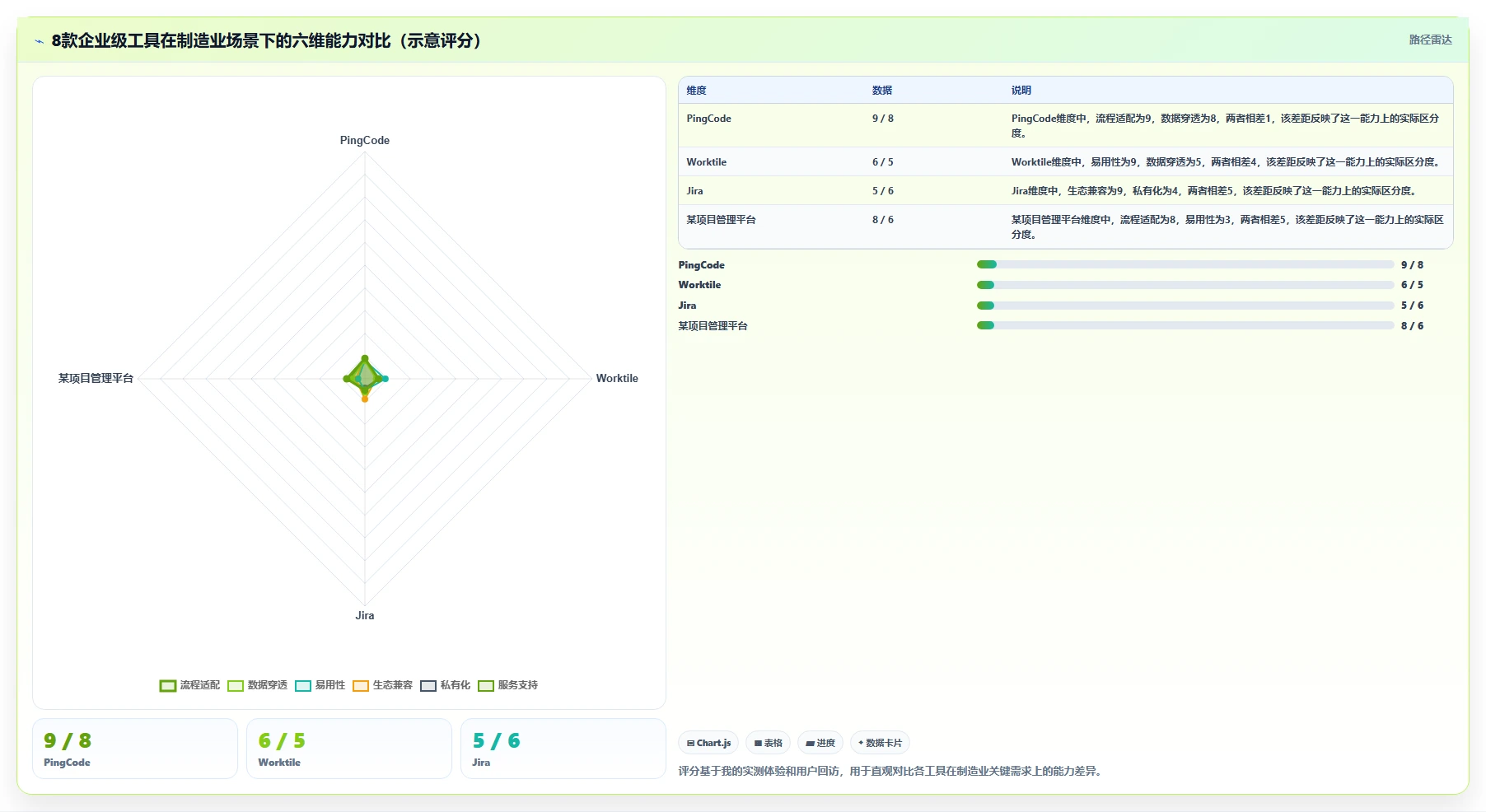The image size is (1486, 812).
Task: Click the PingCode progress row label
Action: tap(702, 265)
